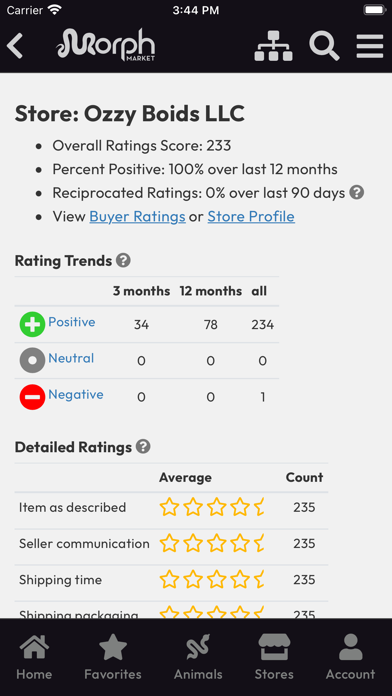
Task: Go to the Home tab
Action: (x=34, y=657)
